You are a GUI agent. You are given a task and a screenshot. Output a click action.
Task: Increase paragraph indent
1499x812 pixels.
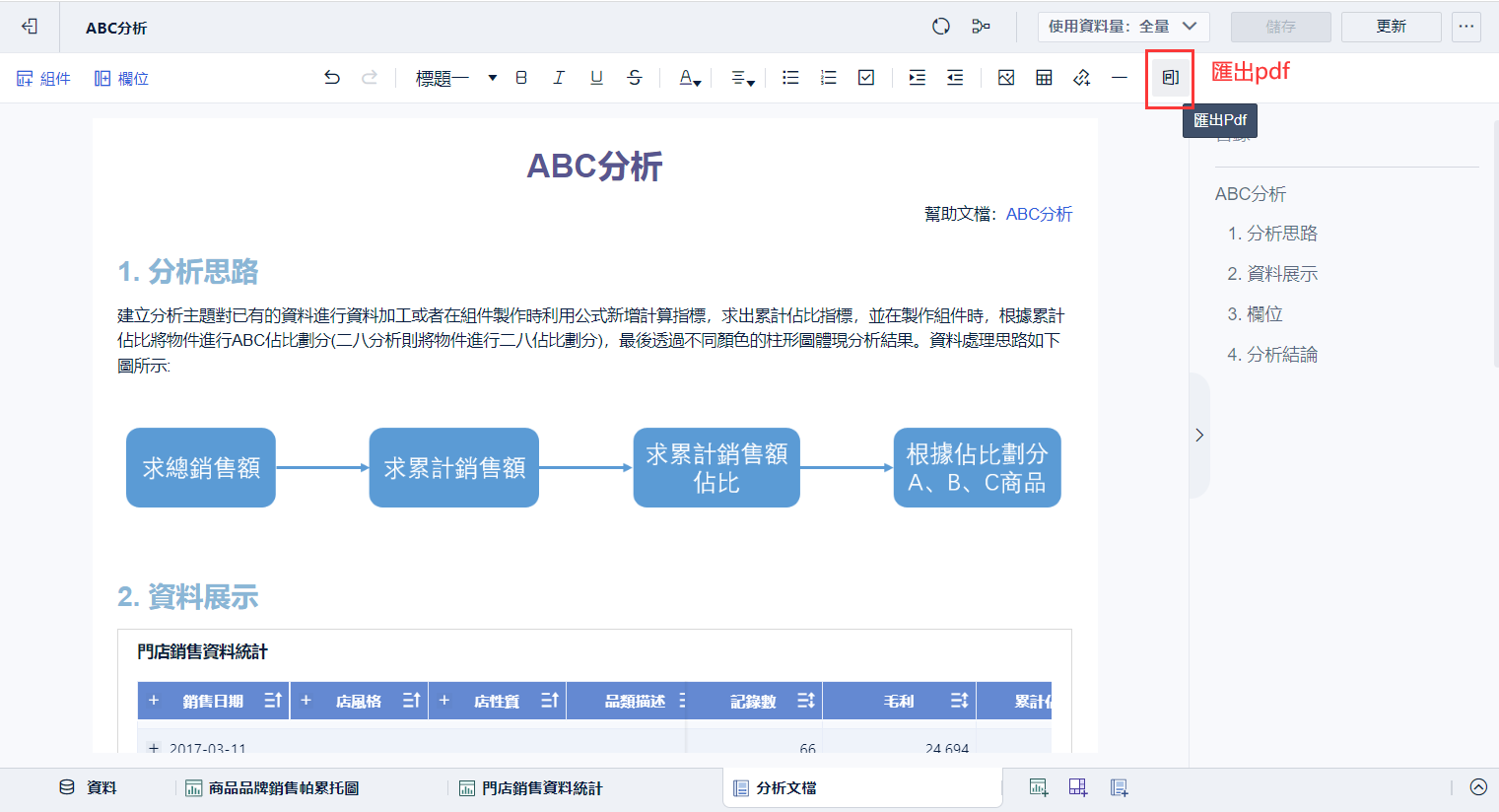click(x=918, y=78)
